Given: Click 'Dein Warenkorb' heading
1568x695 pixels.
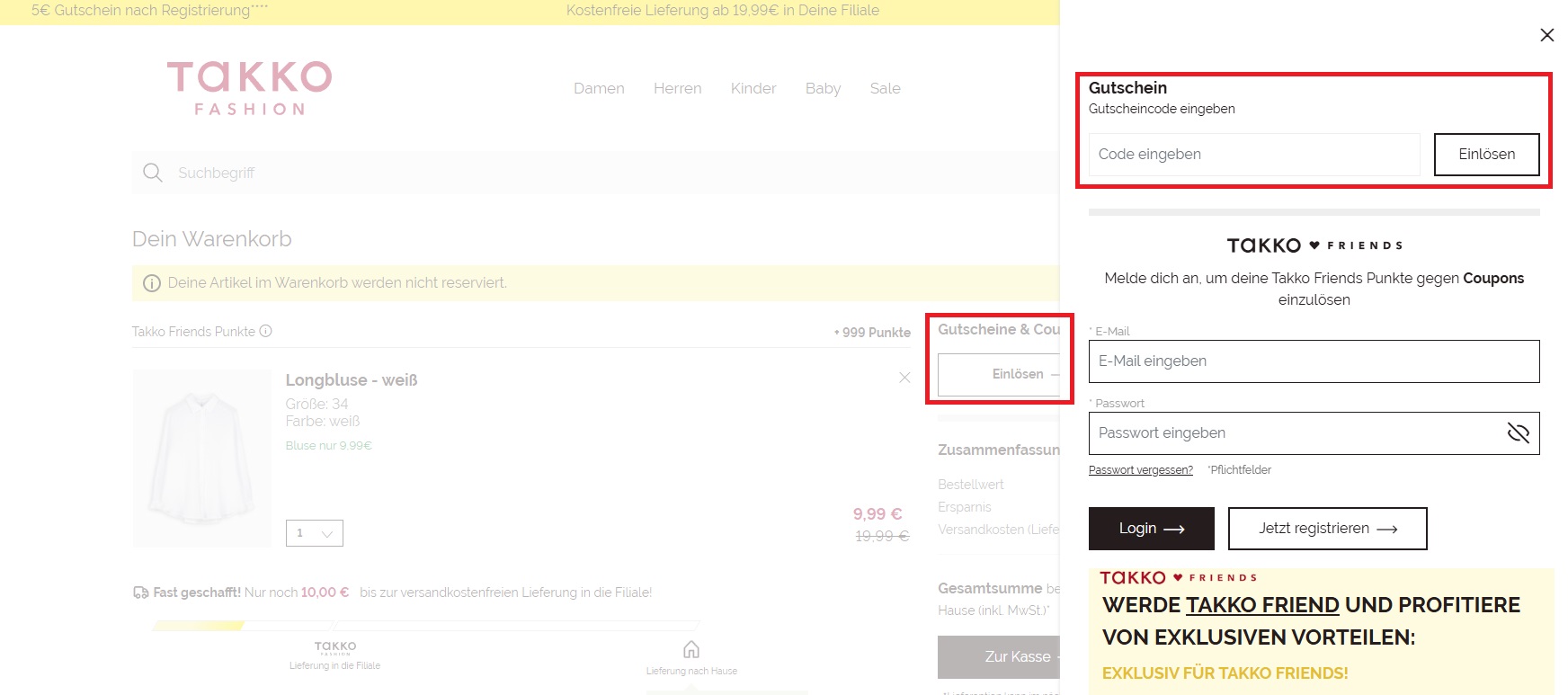Looking at the screenshot, I should click(x=212, y=239).
